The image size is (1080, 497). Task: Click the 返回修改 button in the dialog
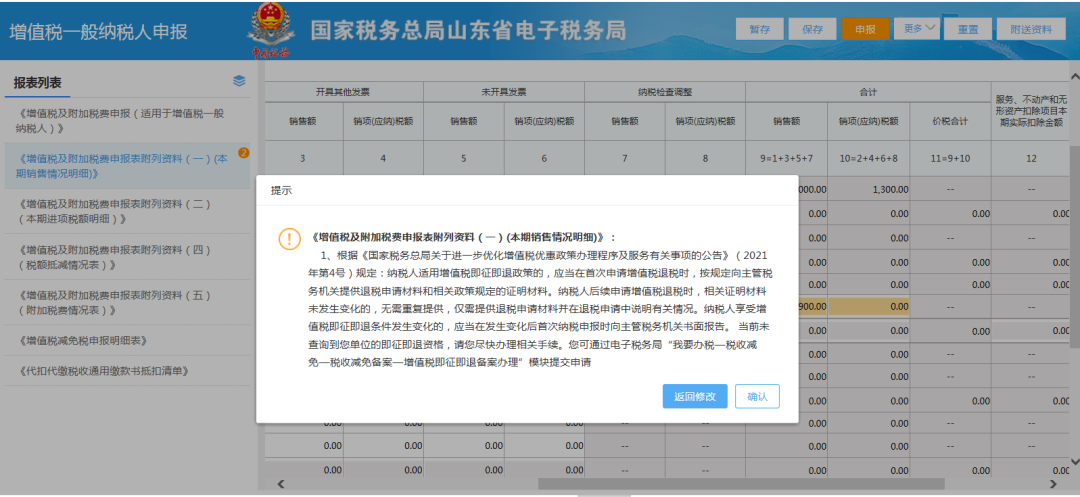pyautogui.click(x=695, y=396)
